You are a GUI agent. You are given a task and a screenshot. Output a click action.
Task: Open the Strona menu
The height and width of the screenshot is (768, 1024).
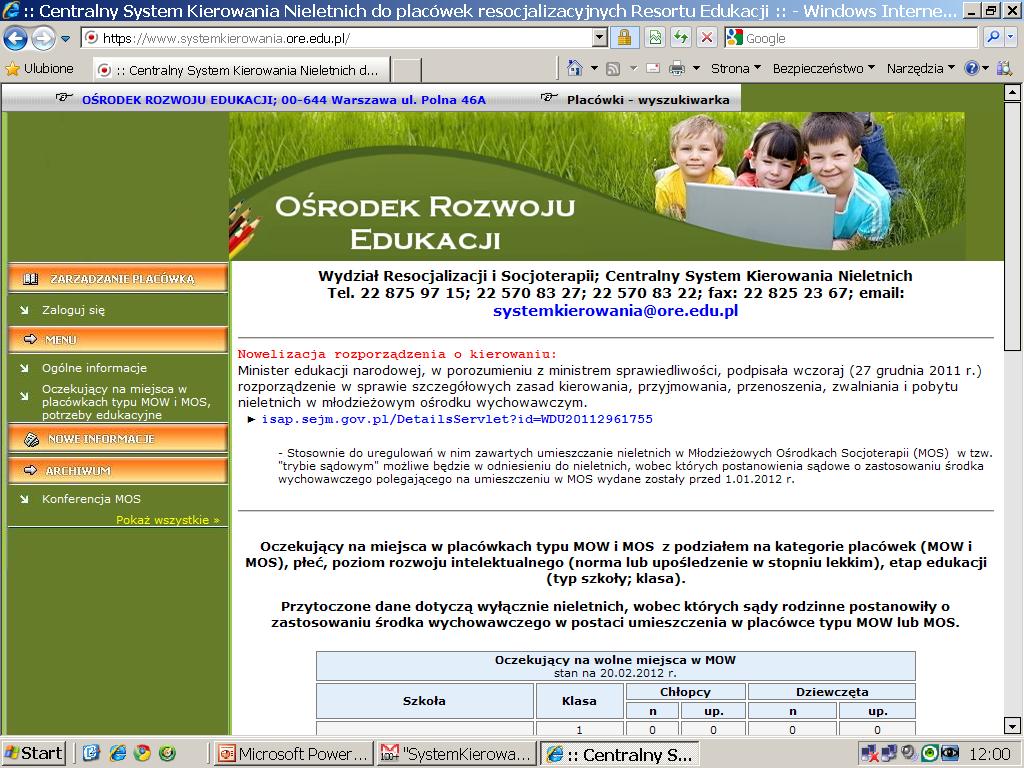click(x=736, y=69)
